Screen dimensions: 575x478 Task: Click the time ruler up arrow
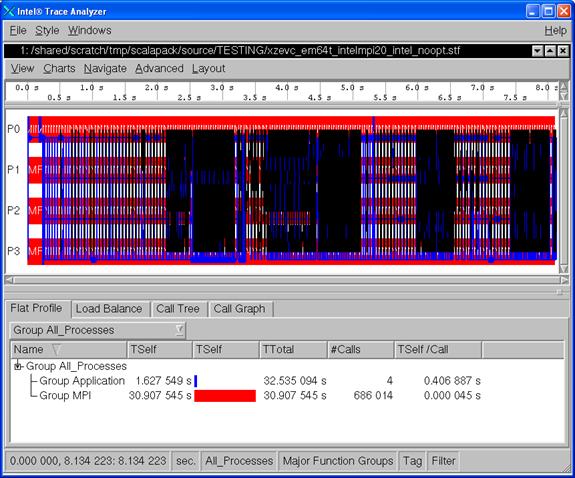pyautogui.click(x=564, y=86)
